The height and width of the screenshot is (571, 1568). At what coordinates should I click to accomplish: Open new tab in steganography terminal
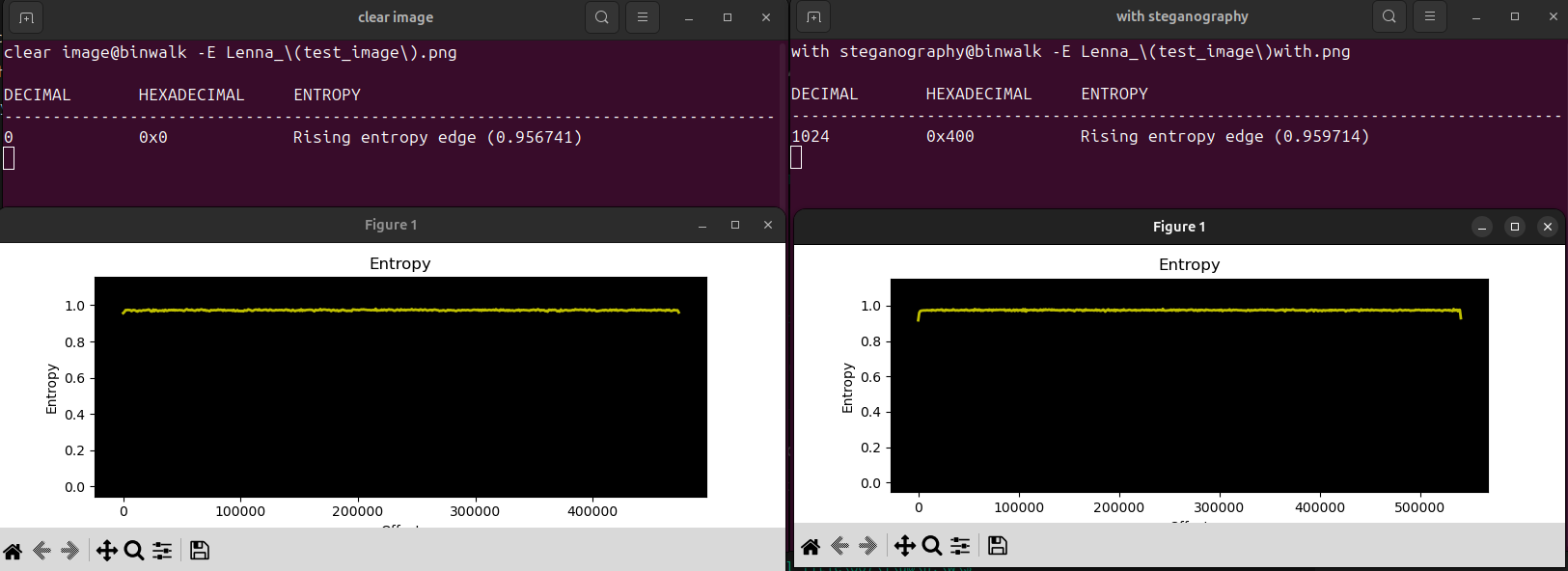click(x=813, y=16)
